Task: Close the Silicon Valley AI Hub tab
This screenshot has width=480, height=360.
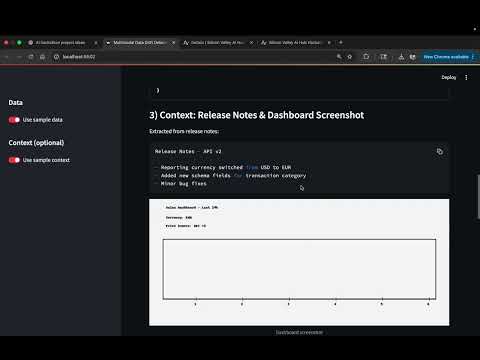Action: 329,43
